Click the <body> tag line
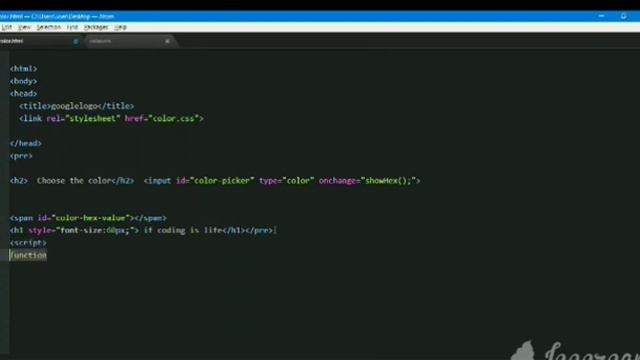The height and width of the screenshot is (360, 640). point(23,81)
